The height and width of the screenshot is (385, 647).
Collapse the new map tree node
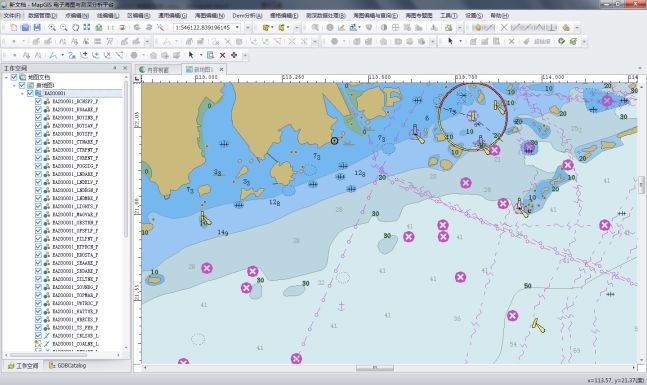pos(14,85)
